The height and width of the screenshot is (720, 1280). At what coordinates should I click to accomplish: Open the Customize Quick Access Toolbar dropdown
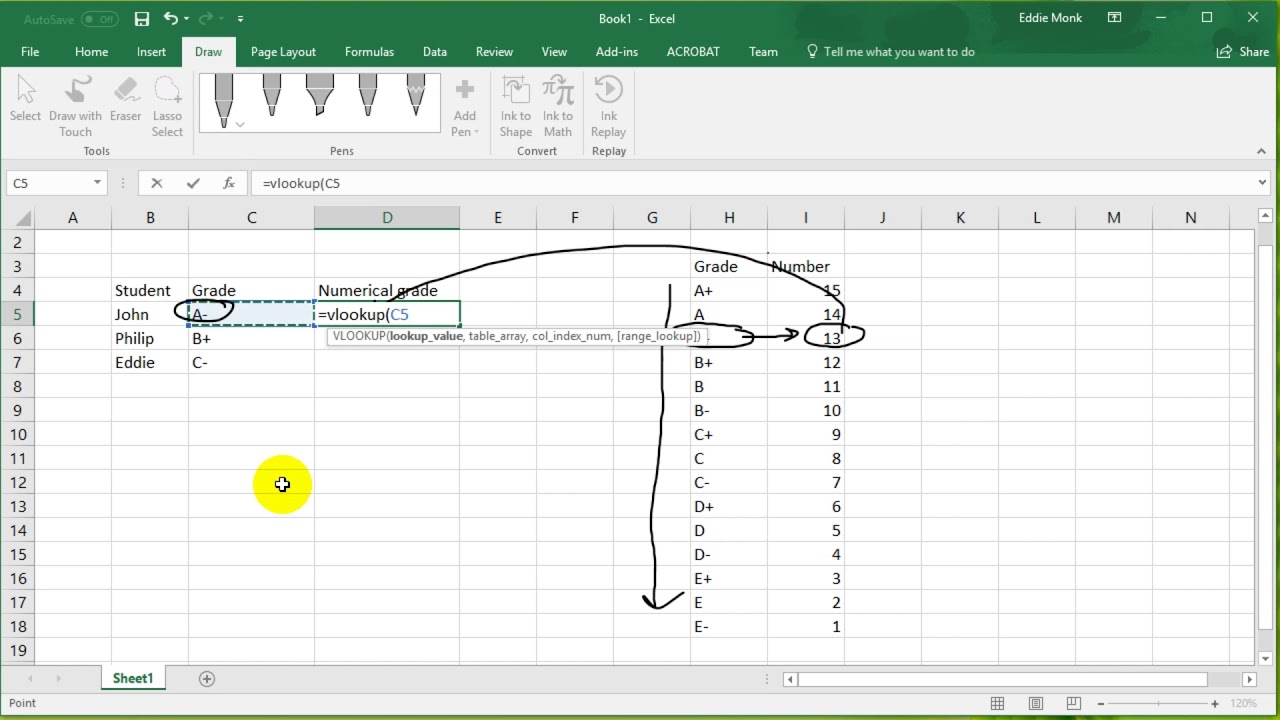click(x=241, y=19)
